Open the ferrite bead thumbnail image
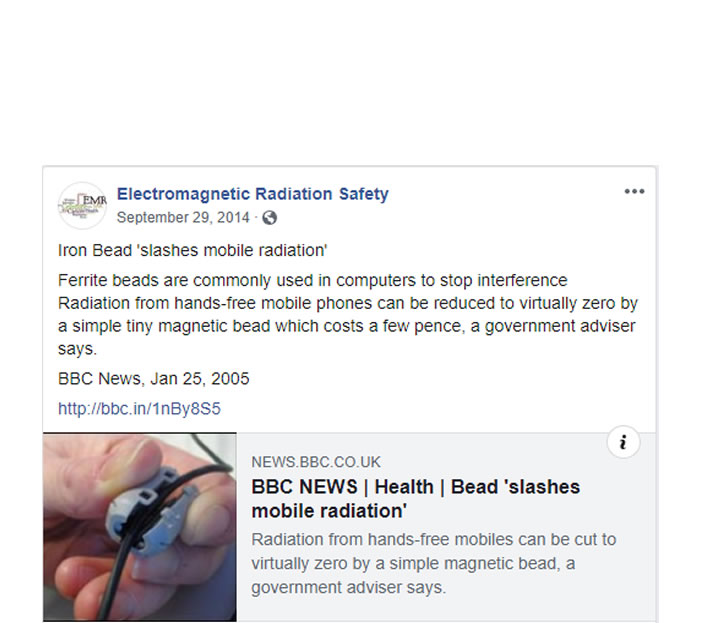 click(140, 527)
